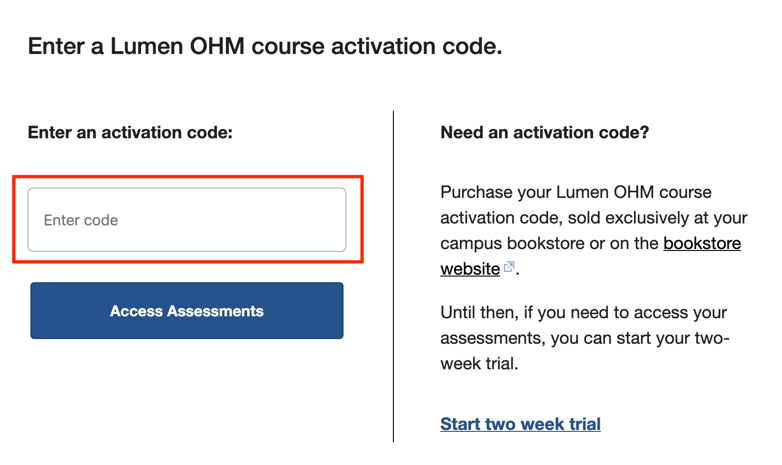Click the "Enter an activation code:" label
Image resolution: width=782 pixels, height=465 pixels.
pos(130,132)
